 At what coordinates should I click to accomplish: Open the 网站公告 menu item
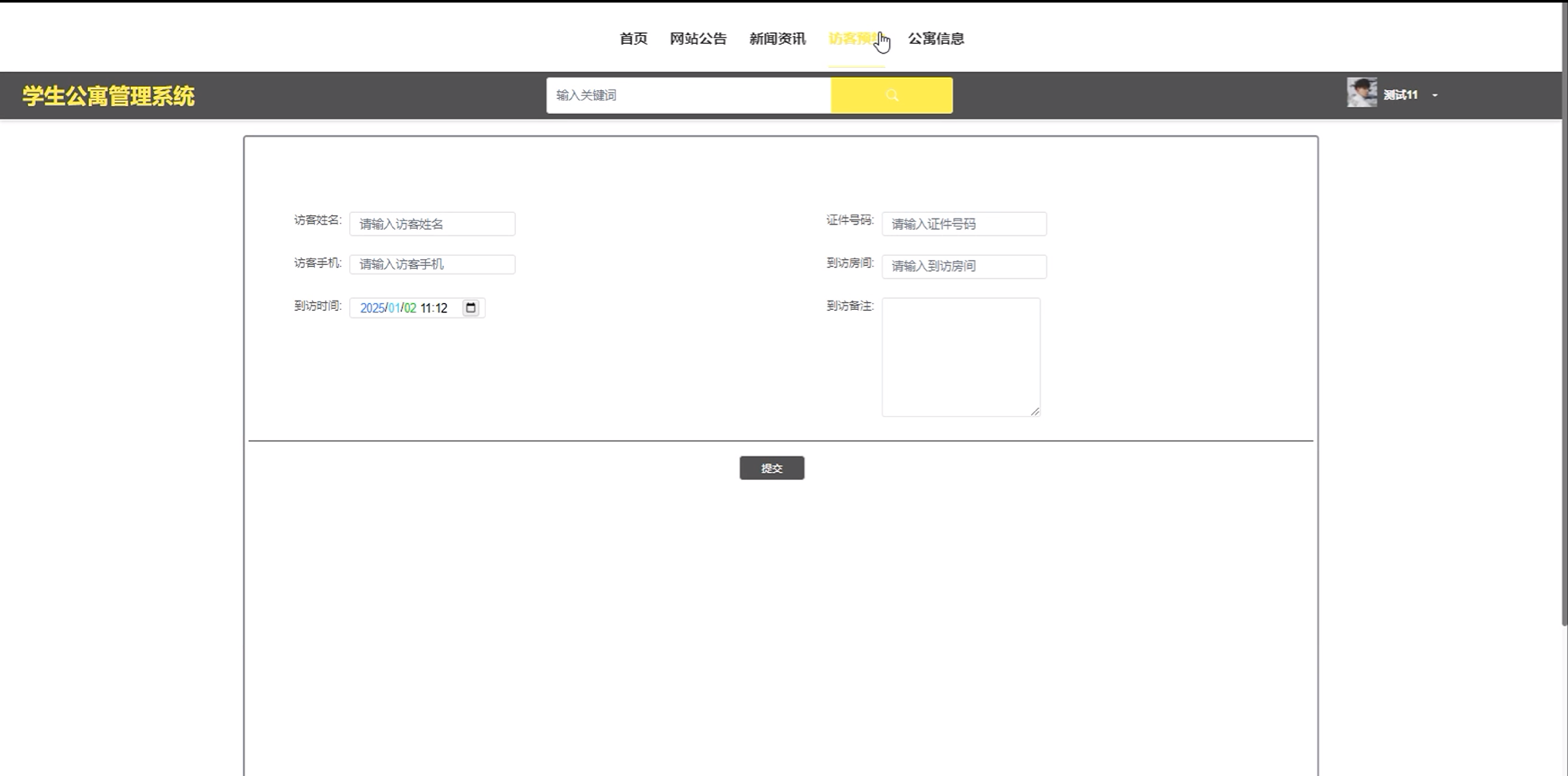click(x=698, y=38)
